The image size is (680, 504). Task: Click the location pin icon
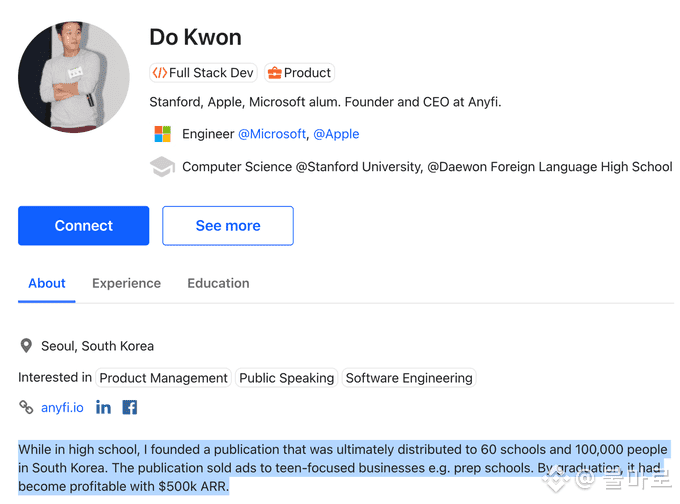pos(26,346)
